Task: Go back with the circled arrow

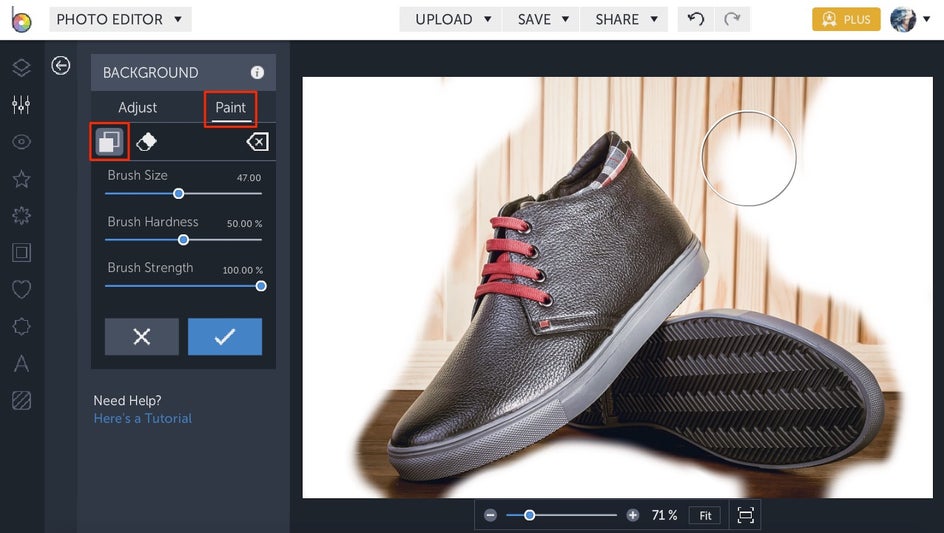Action: point(61,65)
